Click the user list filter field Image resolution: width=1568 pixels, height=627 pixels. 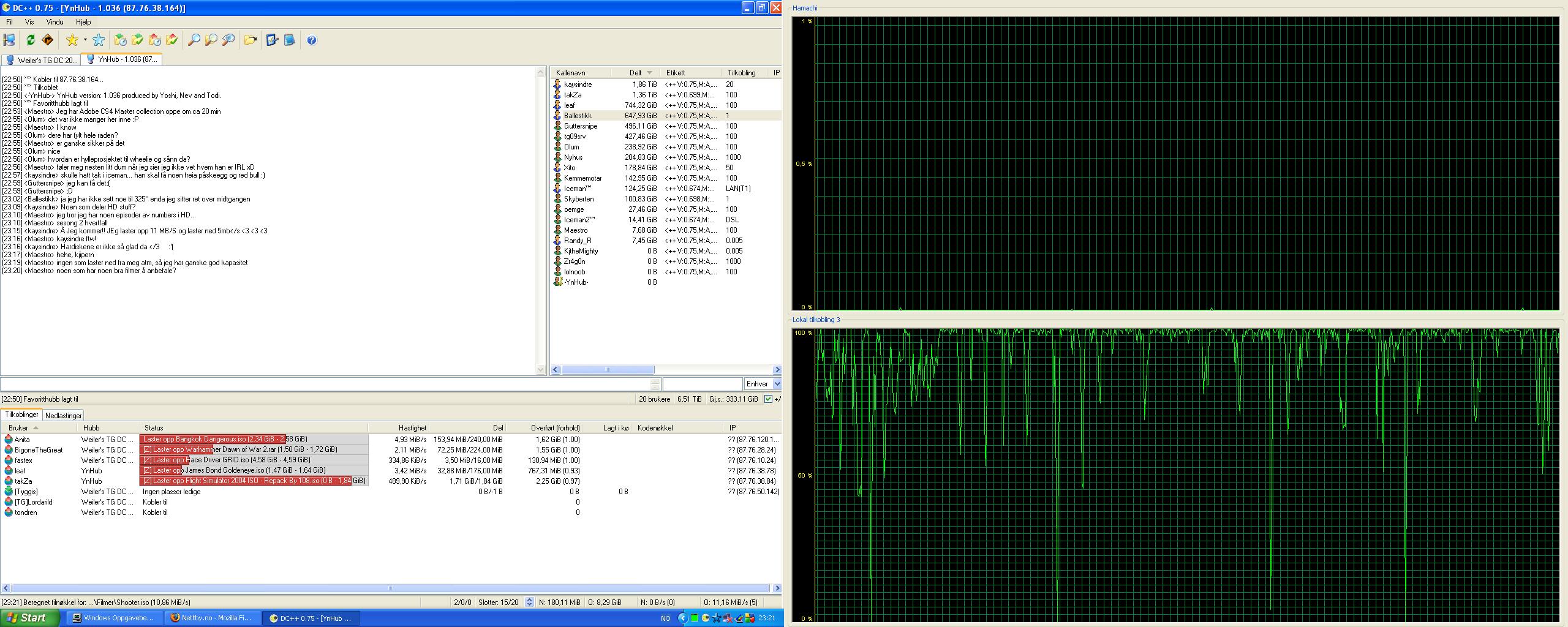703,384
